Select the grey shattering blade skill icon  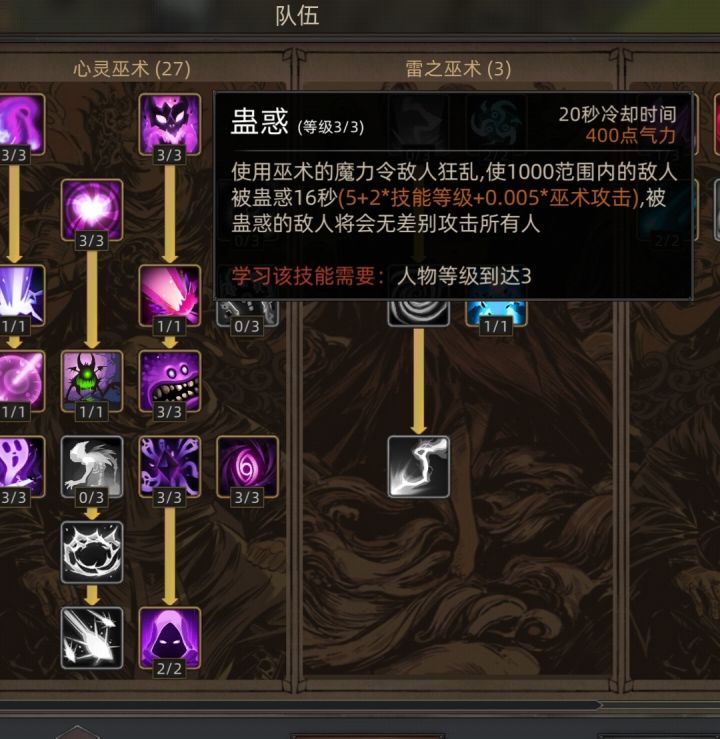[x=92, y=638]
